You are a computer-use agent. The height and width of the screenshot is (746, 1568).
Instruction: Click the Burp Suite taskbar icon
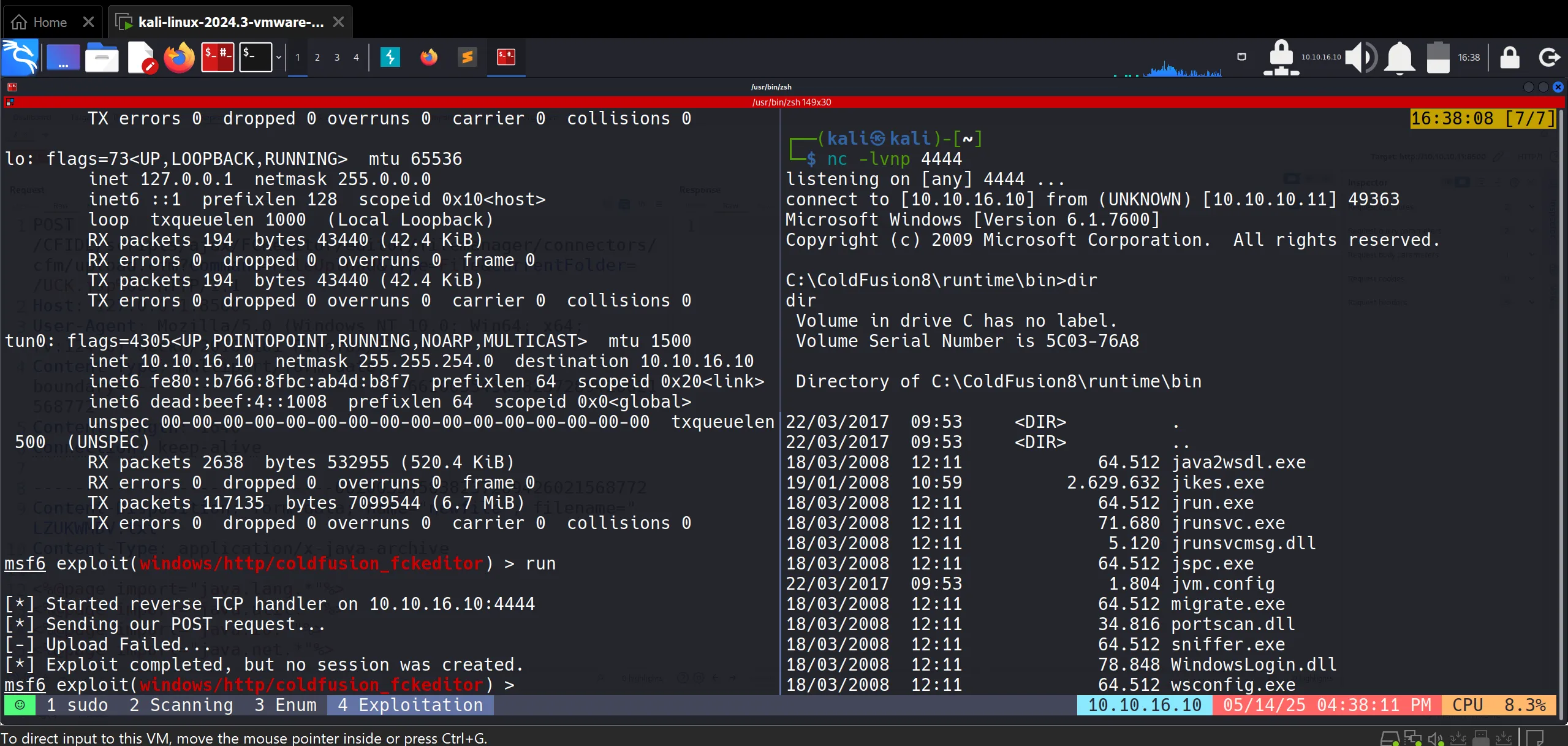click(x=390, y=58)
